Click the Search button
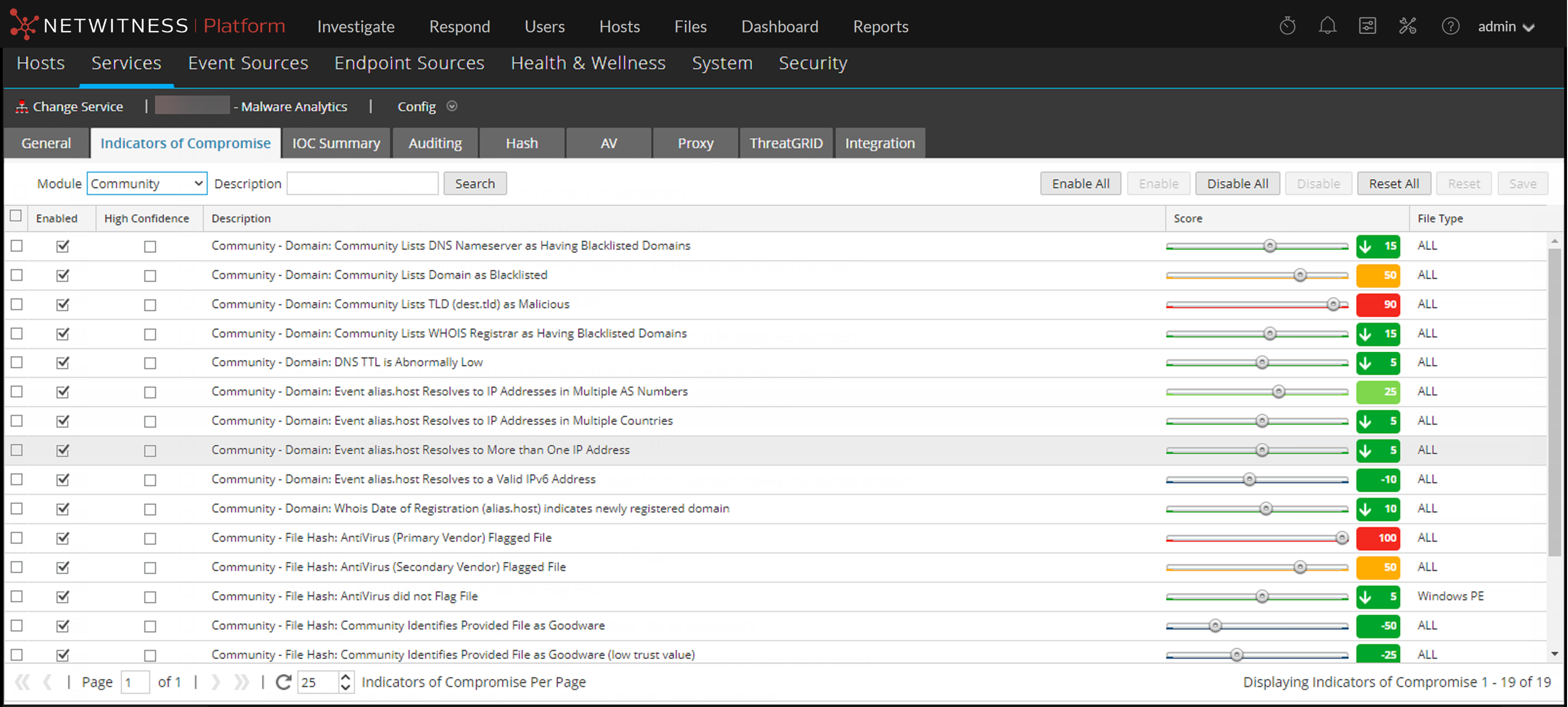This screenshot has width=1568, height=707. [475, 184]
